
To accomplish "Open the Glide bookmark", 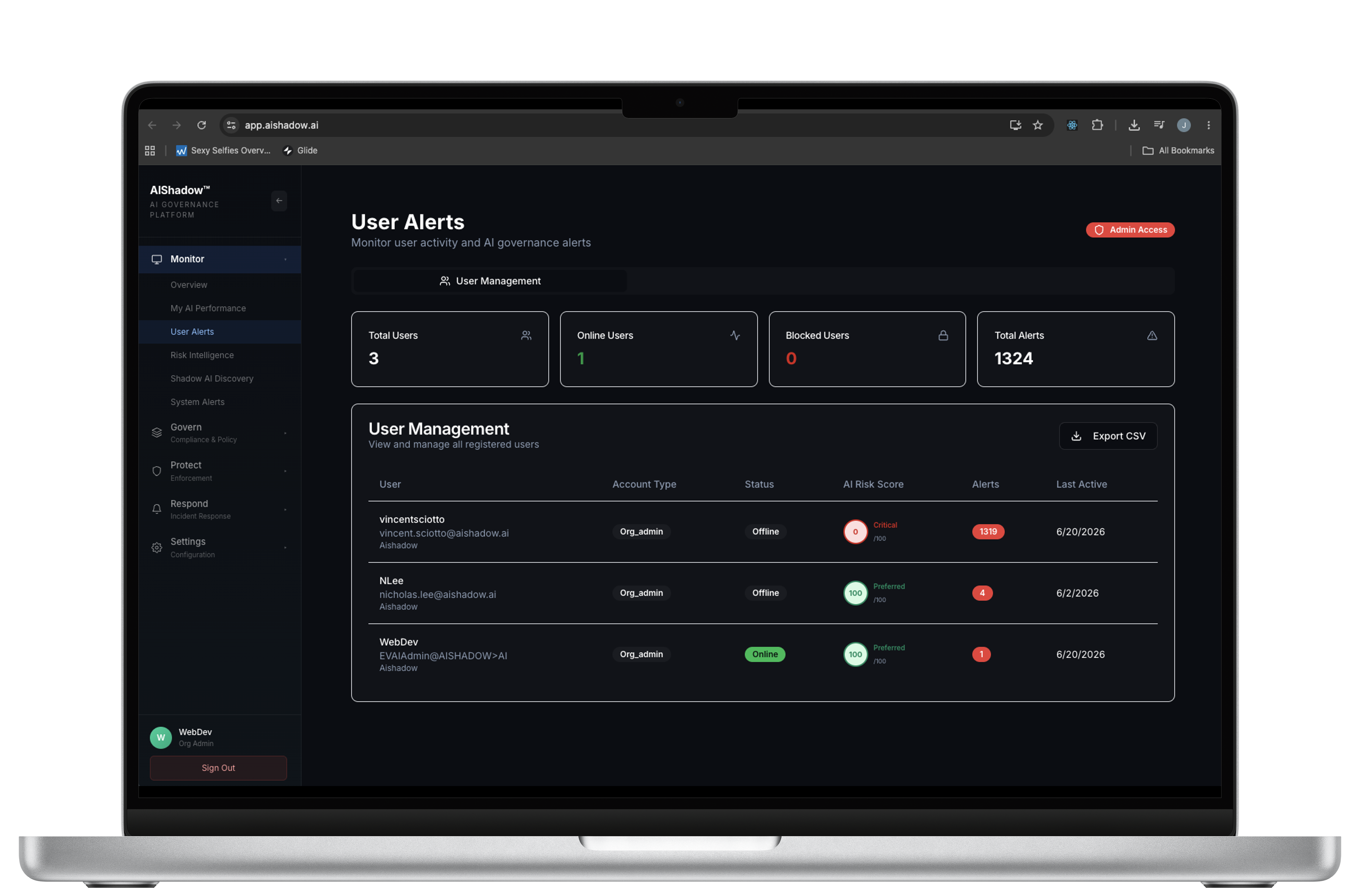I will (x=300, y=150).
